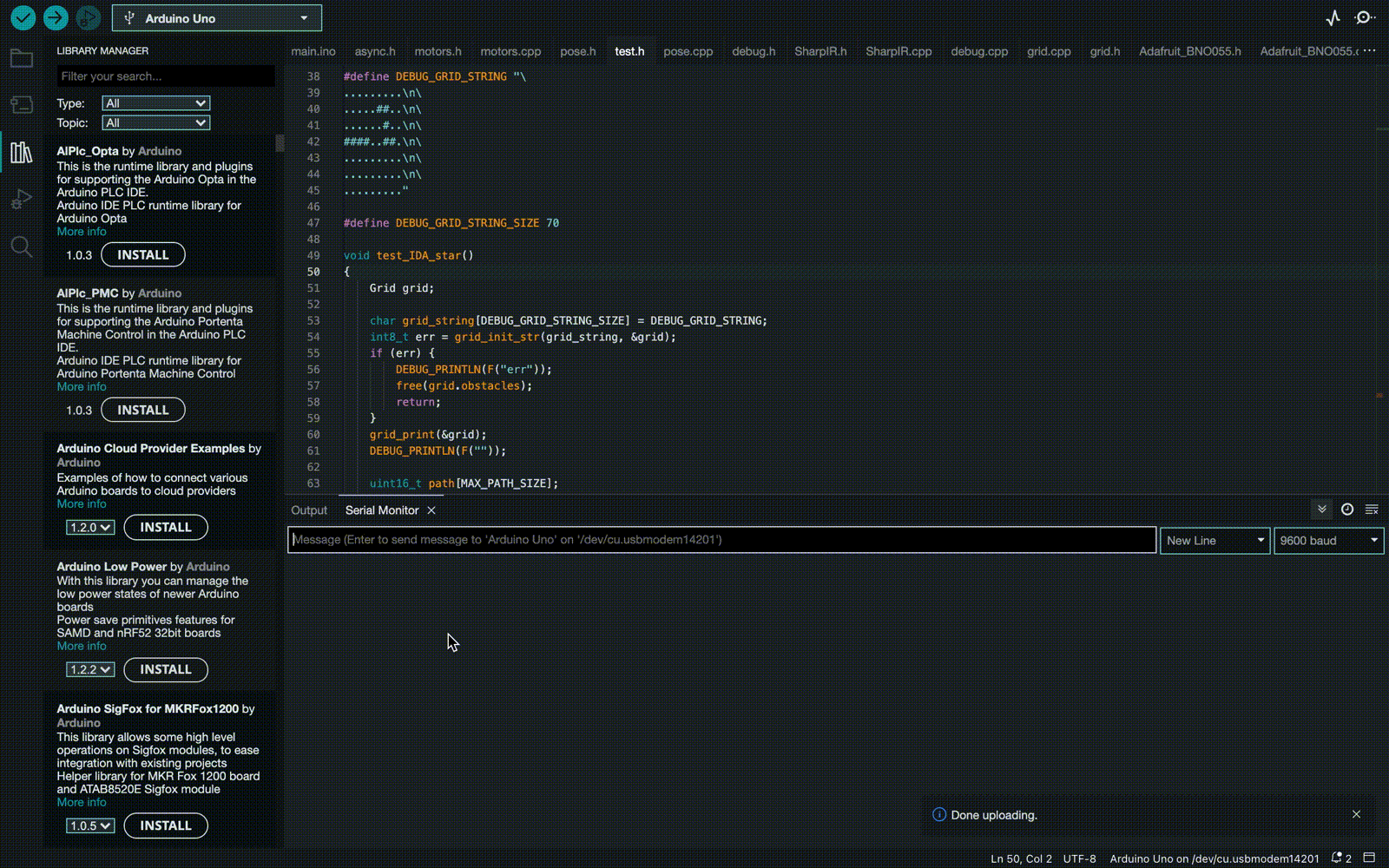Install the AlPlc_Opta library
This screenshot has width=1389, height=868.
pyautogui.click(x=142, y=255)
